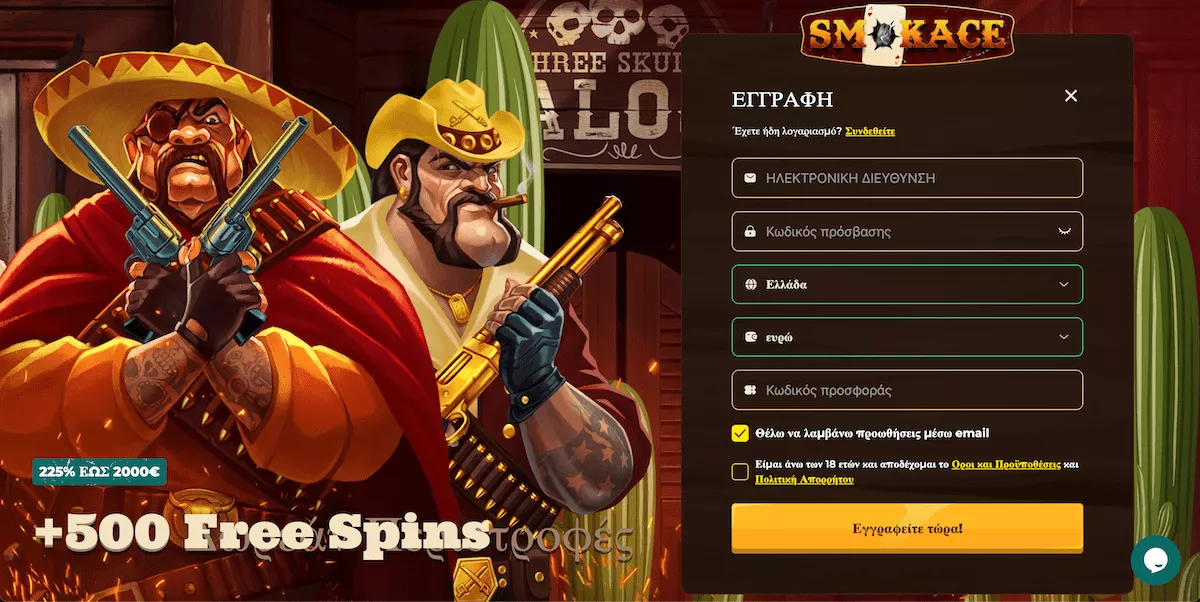The image size is (1200, 602).
Task: Click the Εγγραφείτε τώρα! button
Action: click(907, 527)
